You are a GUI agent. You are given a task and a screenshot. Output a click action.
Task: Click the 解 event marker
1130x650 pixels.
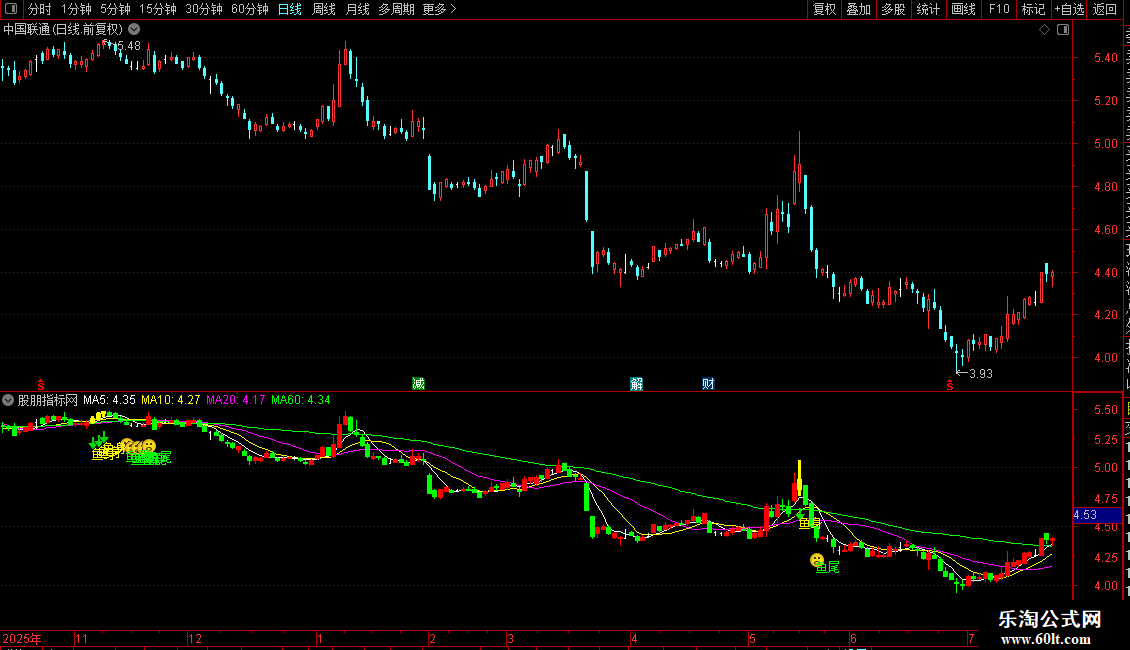pyautogui.click(x=636, y=383)
